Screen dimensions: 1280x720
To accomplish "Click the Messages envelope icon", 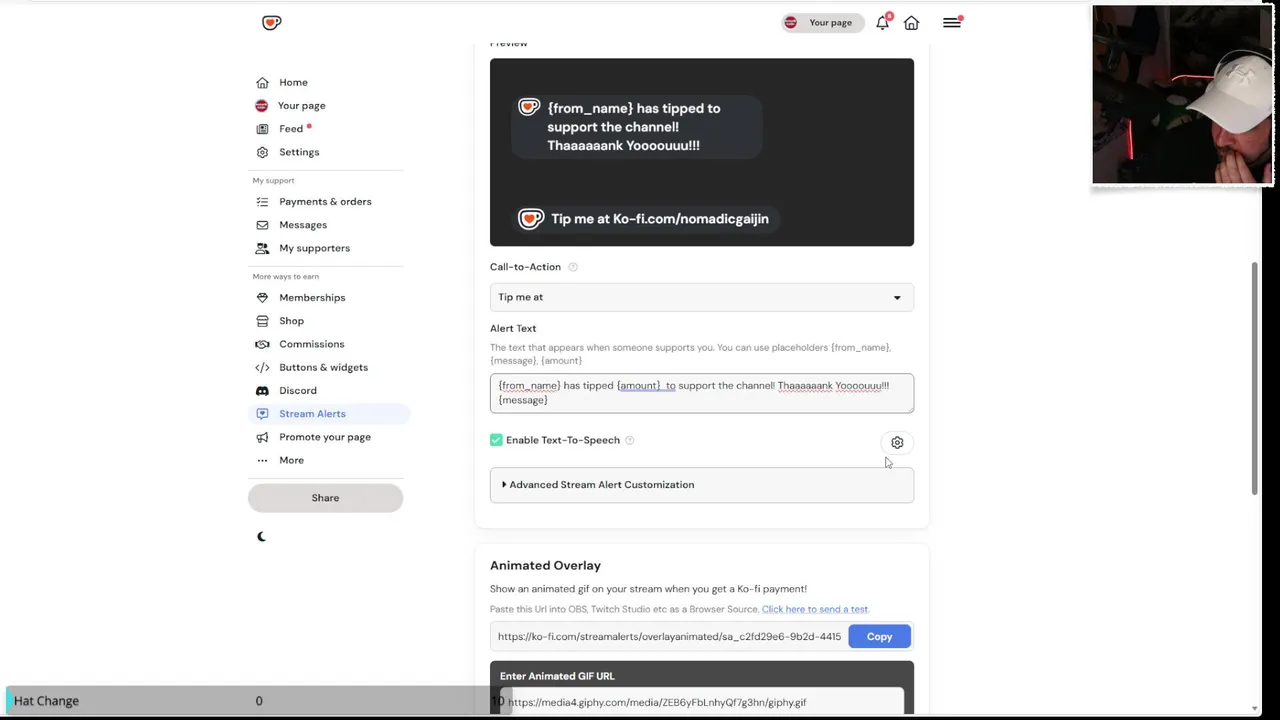I will click(x=262, y=225).
